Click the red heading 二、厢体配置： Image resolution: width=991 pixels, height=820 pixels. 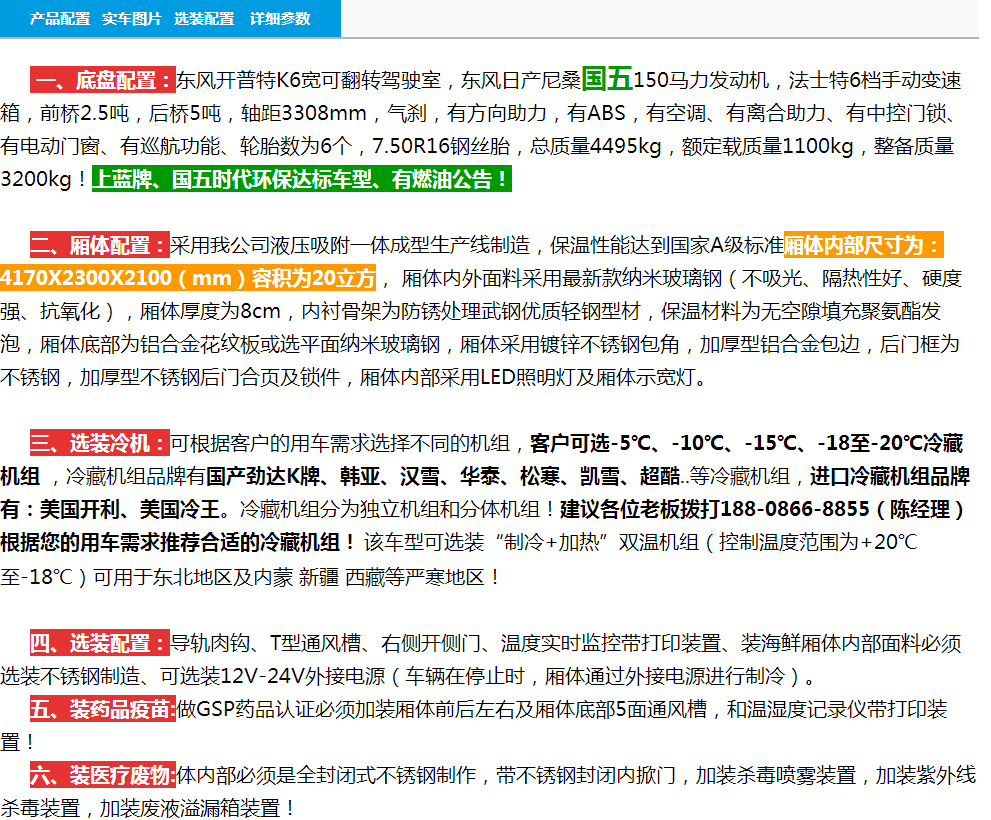click(100, 245)
